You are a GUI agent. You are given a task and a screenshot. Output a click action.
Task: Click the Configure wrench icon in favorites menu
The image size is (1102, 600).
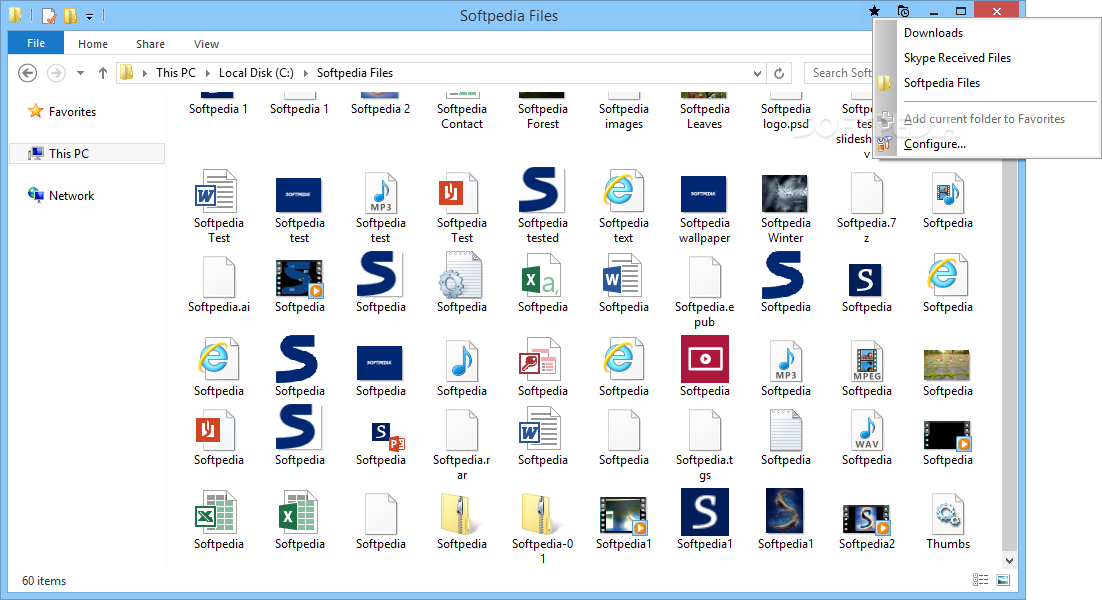pyautogui.click(x=885, y=144)
